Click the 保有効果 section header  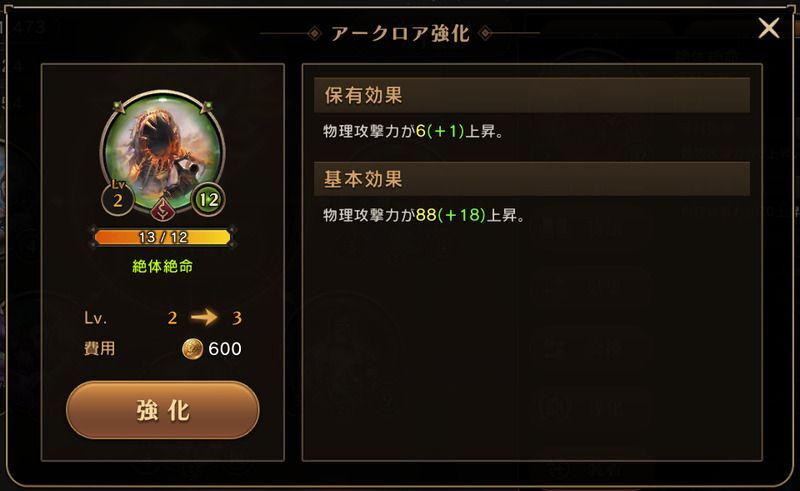[x=532, y=95]
